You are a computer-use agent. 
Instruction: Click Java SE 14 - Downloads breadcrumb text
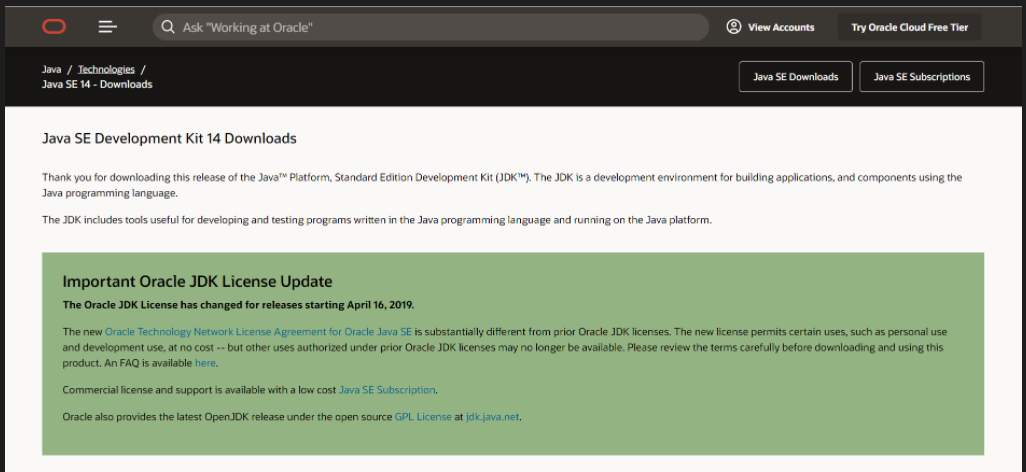pyautogui.click(x=97, y=84)
